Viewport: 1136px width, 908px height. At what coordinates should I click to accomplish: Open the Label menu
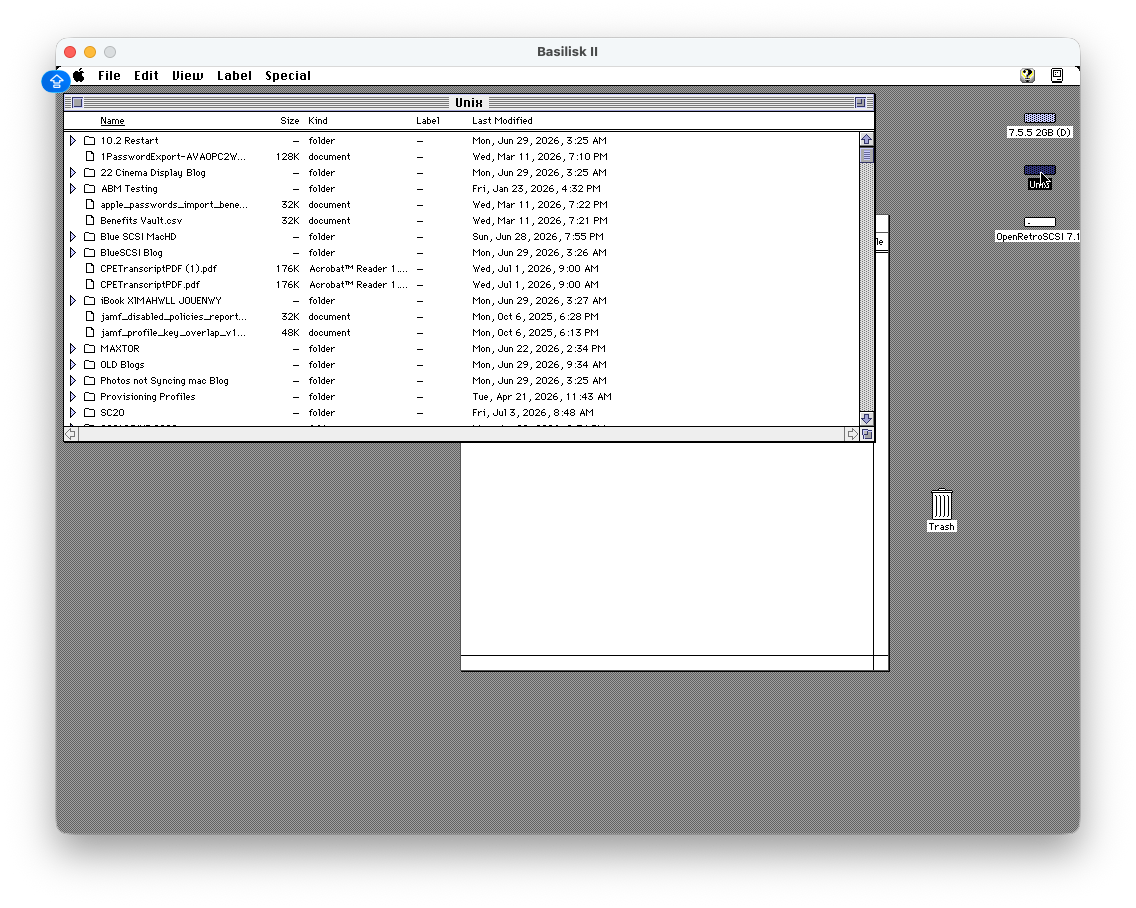click(x=234, y=75)
